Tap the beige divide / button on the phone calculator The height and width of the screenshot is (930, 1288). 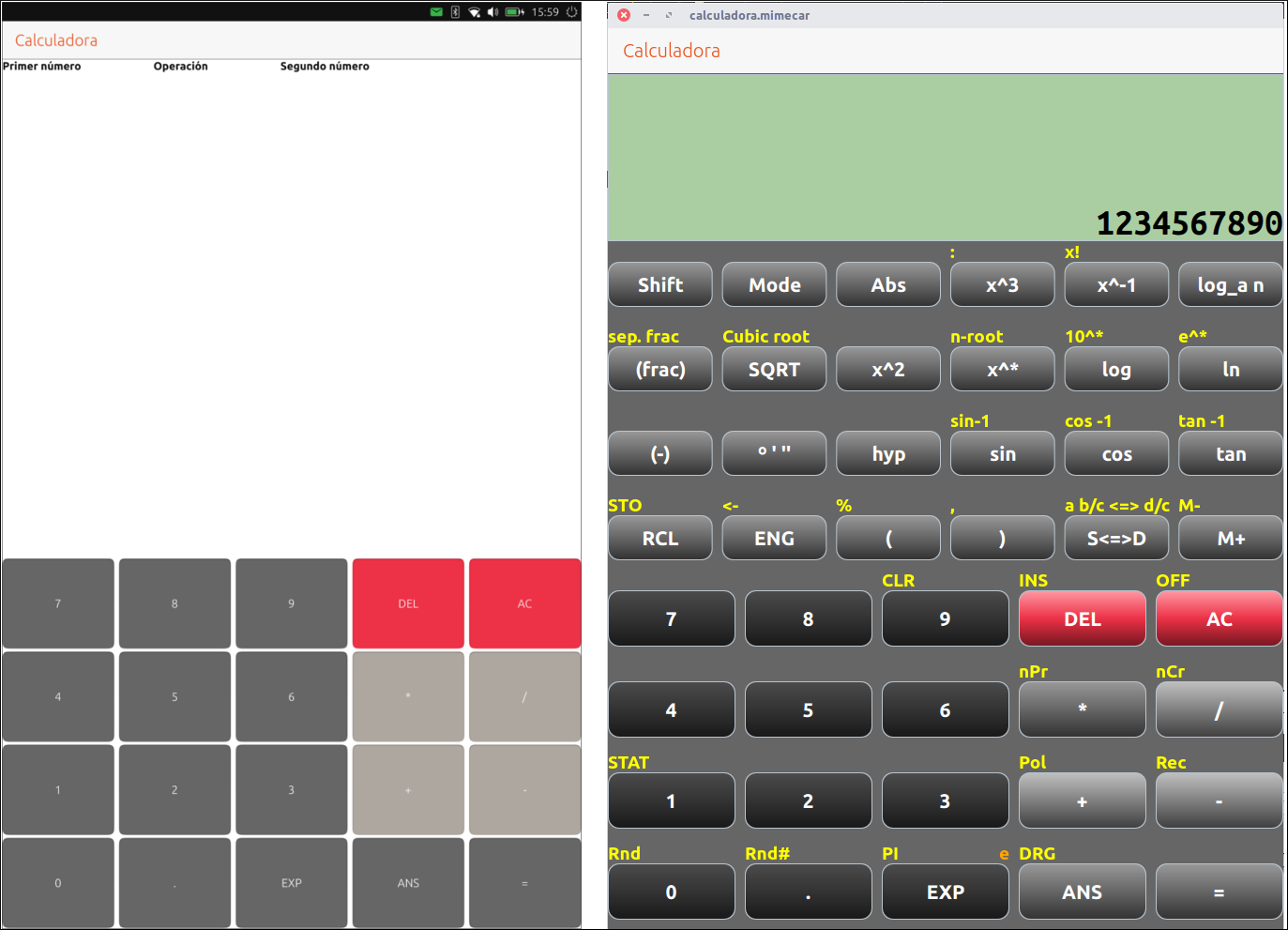coord(525,696)
